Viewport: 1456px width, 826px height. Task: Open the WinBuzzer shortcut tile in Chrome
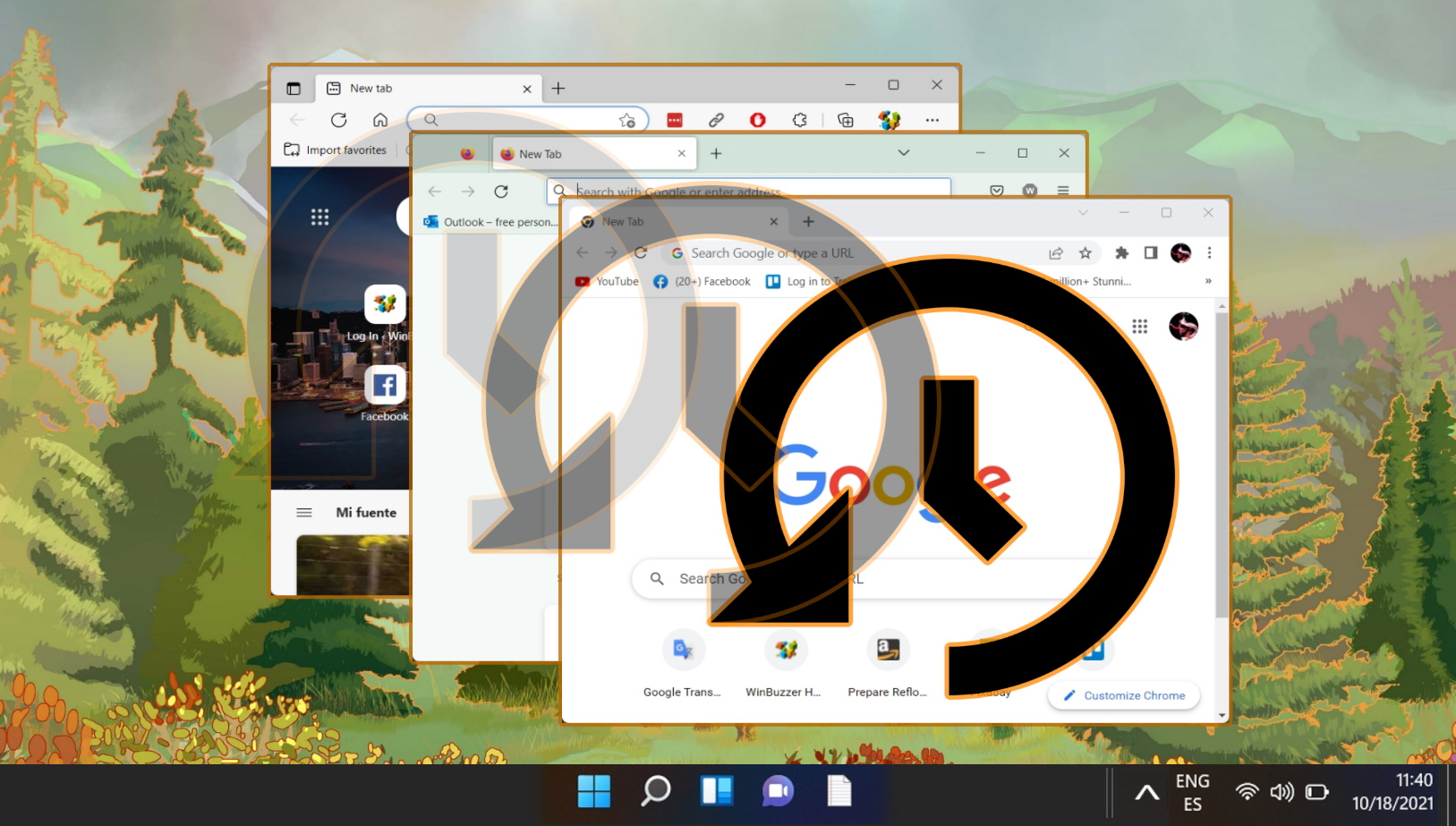[x=784, y=663]
